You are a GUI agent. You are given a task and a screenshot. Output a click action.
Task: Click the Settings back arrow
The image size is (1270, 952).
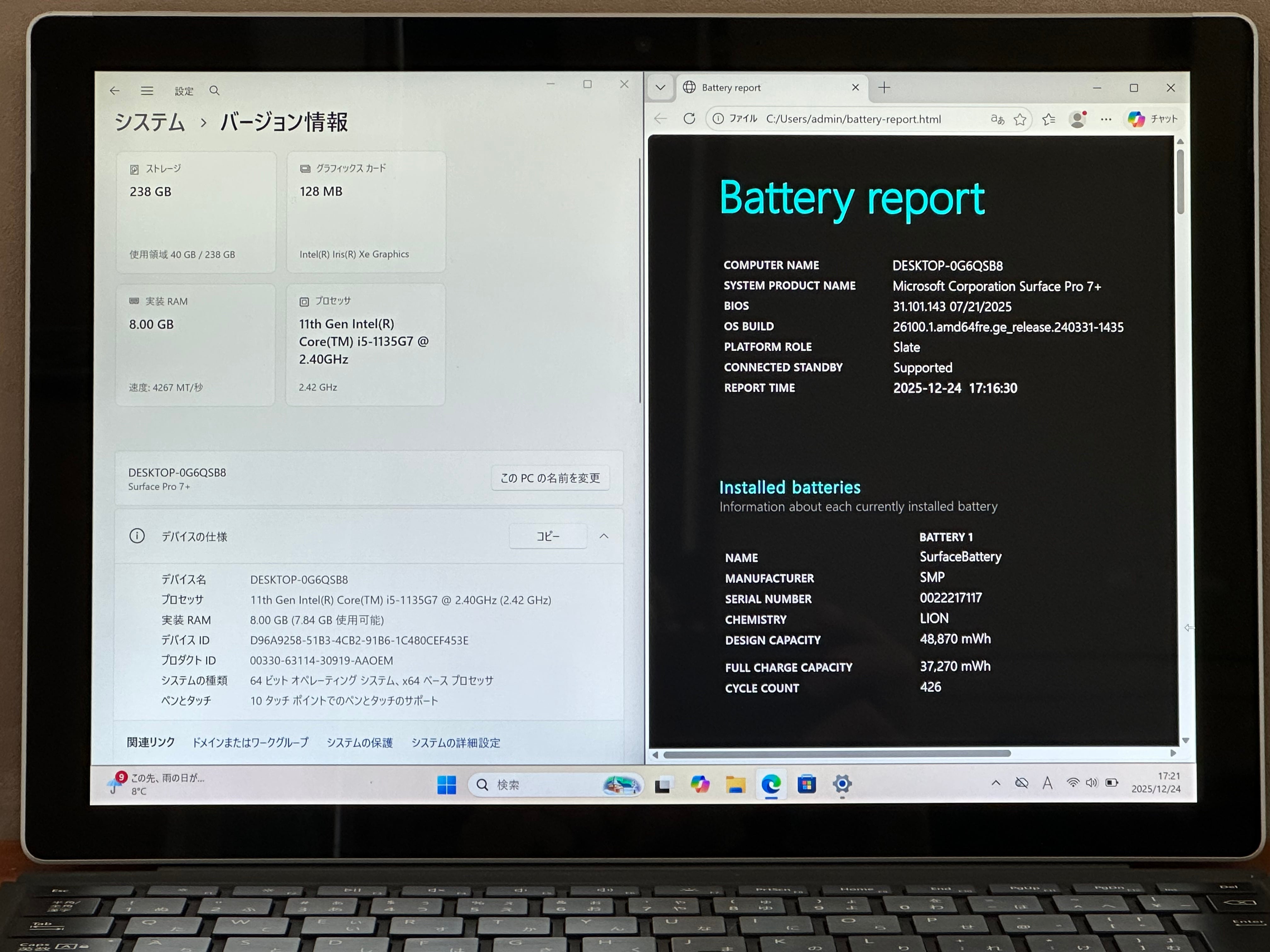[x=114, y=91]
